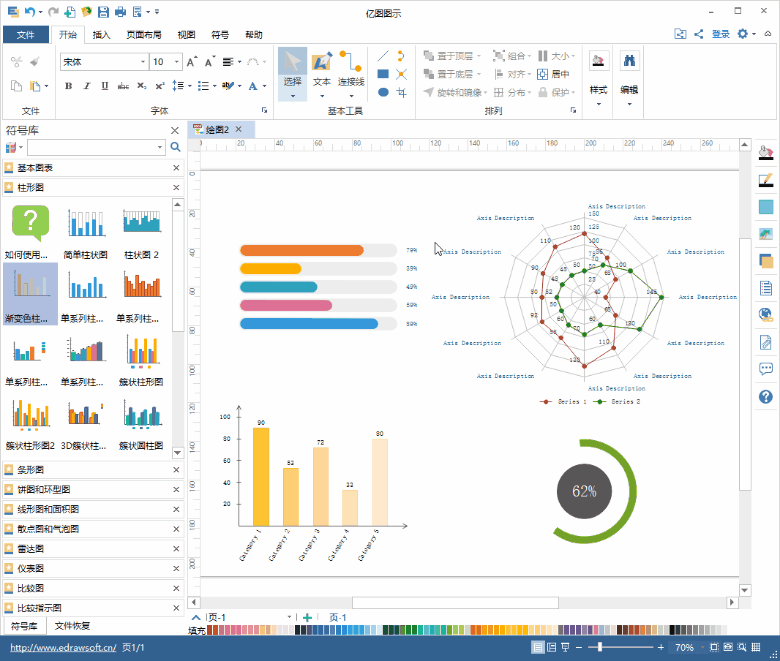Toggle strikethrough formatting

pos(123,86)
